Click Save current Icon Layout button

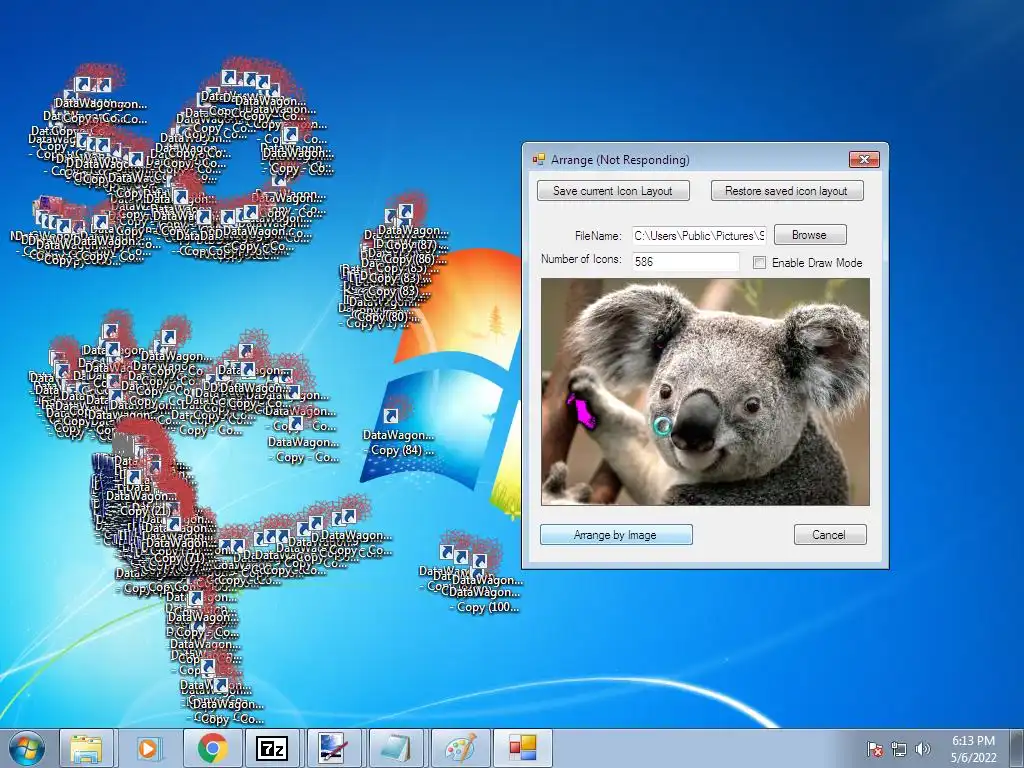[x=613, y=191]
